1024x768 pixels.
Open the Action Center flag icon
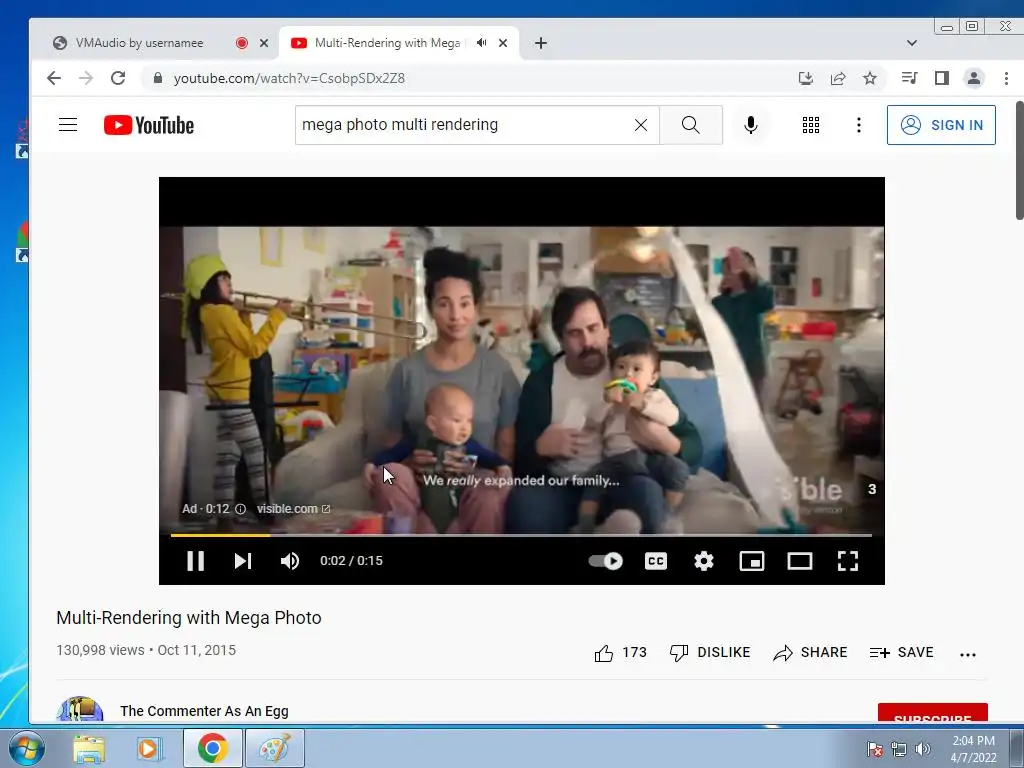[875, 749]
